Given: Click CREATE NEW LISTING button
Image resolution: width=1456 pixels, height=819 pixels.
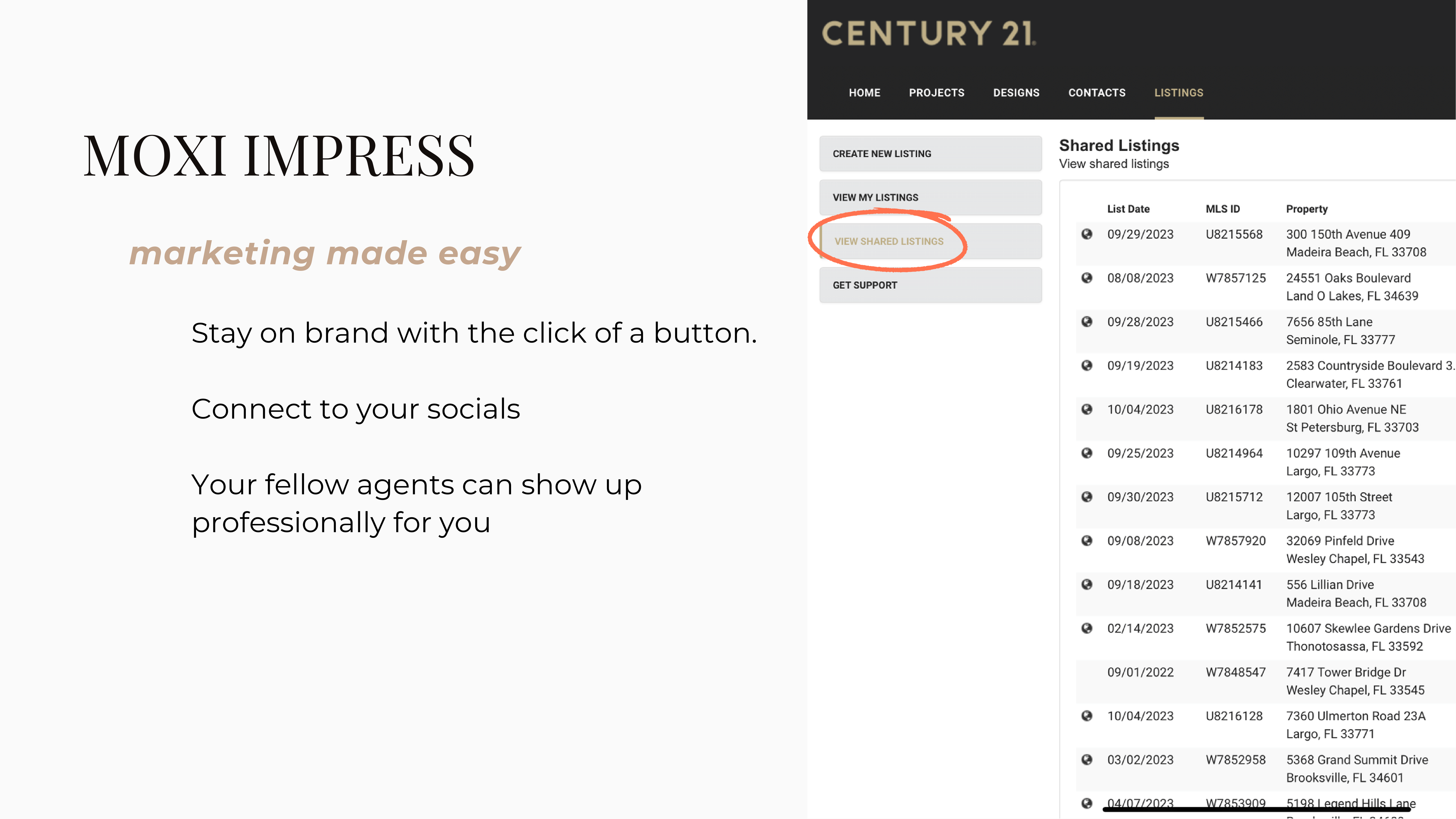Looking at the screenshot, I should 930,153.
